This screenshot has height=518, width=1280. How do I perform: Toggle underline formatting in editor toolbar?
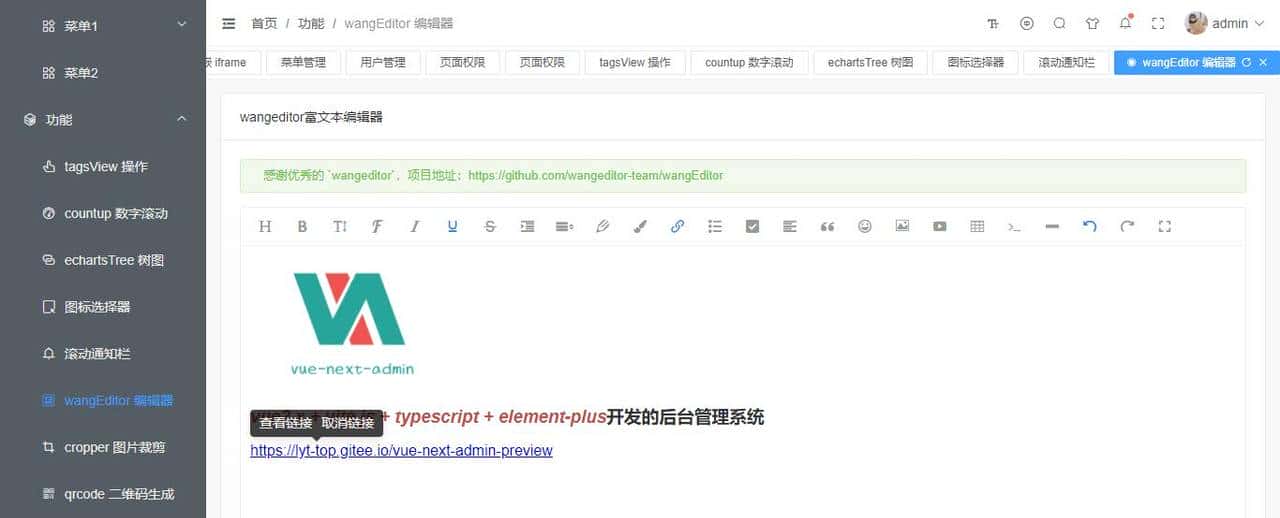[452, 227]
